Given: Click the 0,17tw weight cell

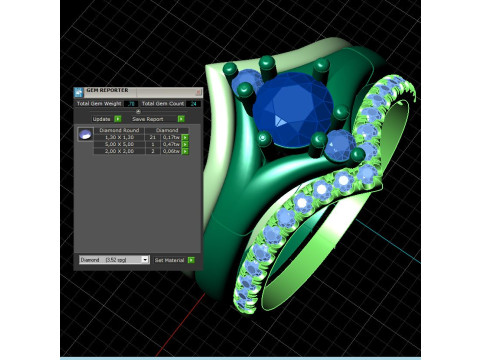Looking at the screenshot, I should [171, 137].
